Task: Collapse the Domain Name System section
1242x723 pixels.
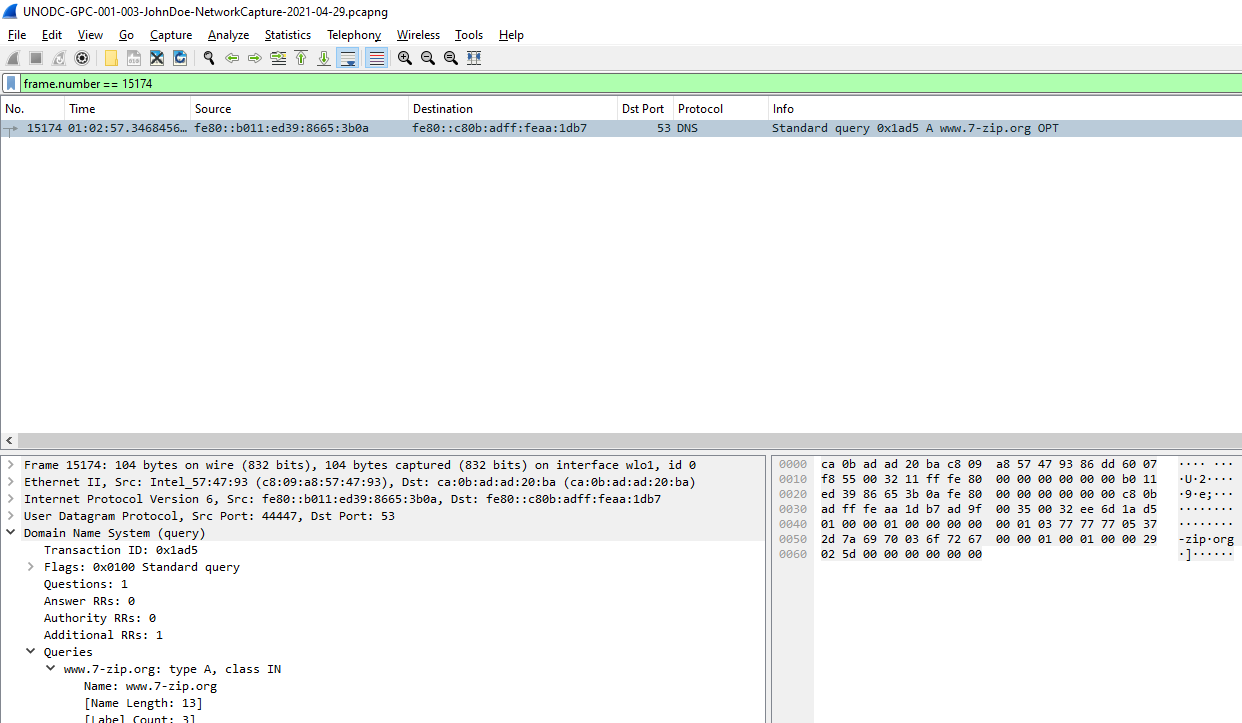Action: 11,533
